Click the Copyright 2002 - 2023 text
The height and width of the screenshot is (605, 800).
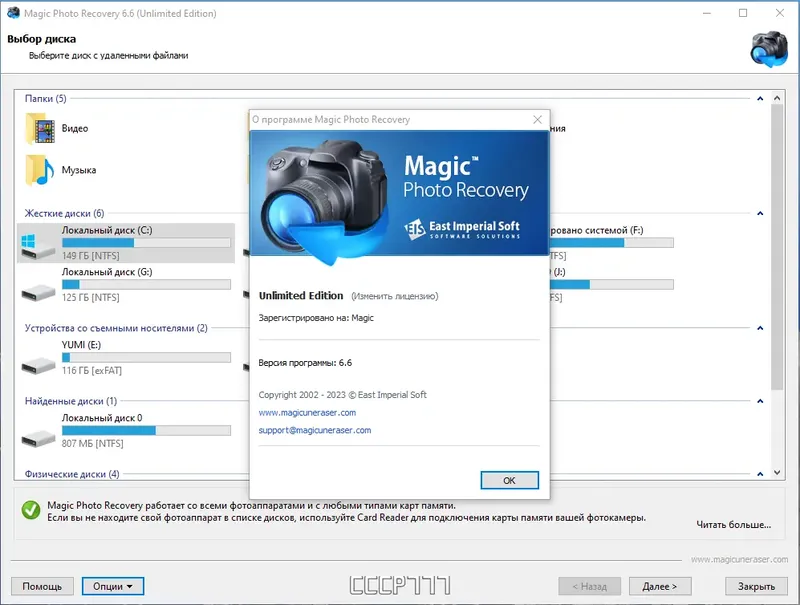click(x=342, y=395)
